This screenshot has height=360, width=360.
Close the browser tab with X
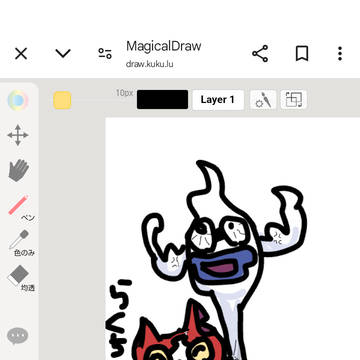pos(21,53)
